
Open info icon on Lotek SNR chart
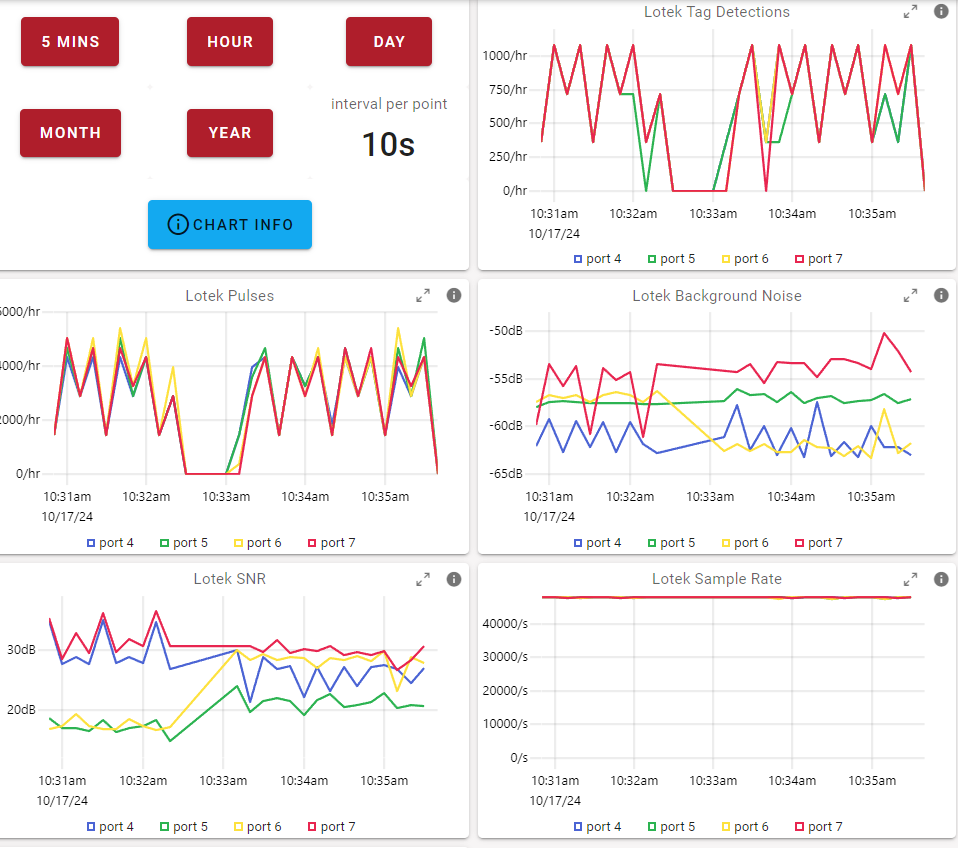point(453,579)
